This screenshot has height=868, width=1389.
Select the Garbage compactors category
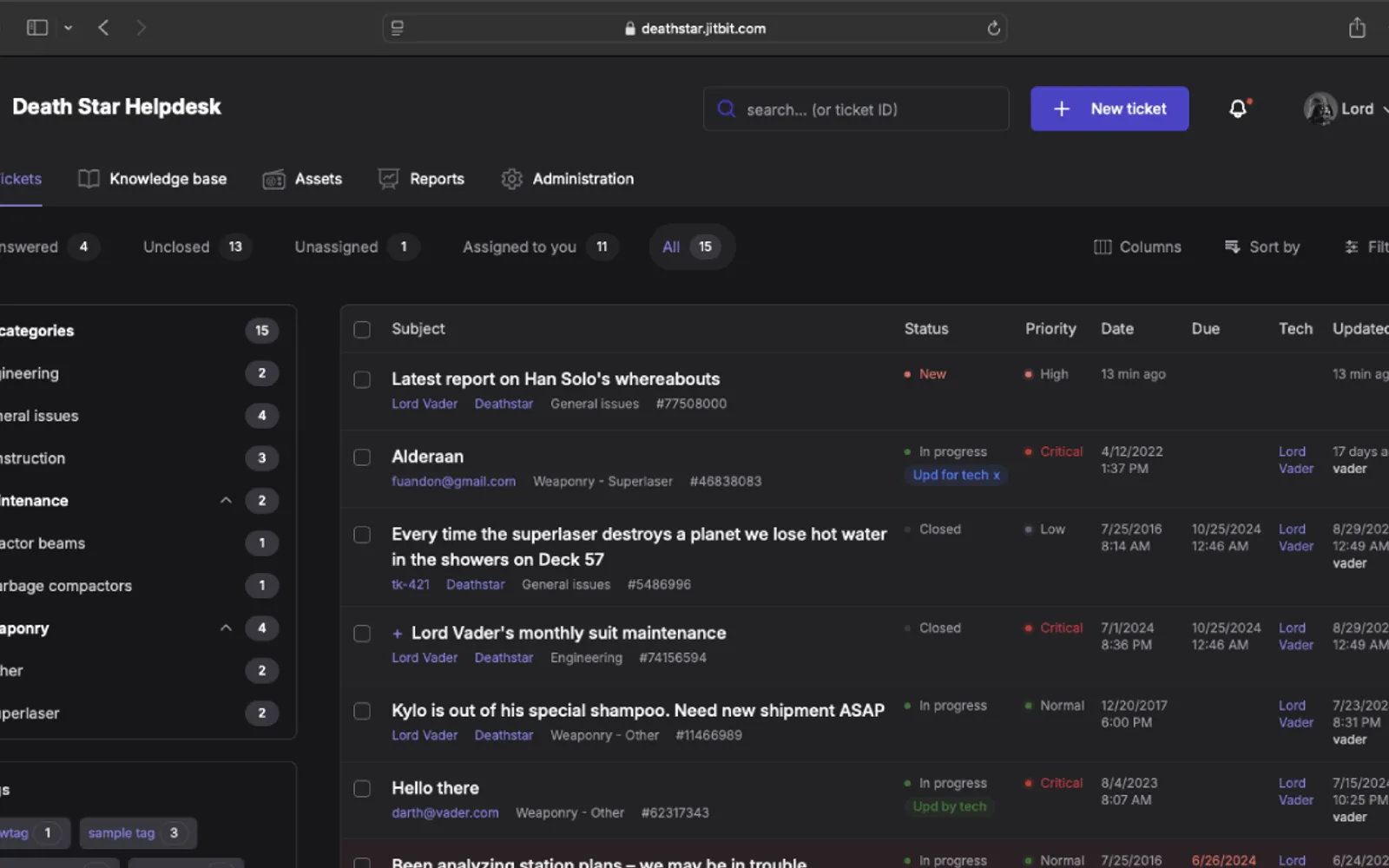click(67, 586)
